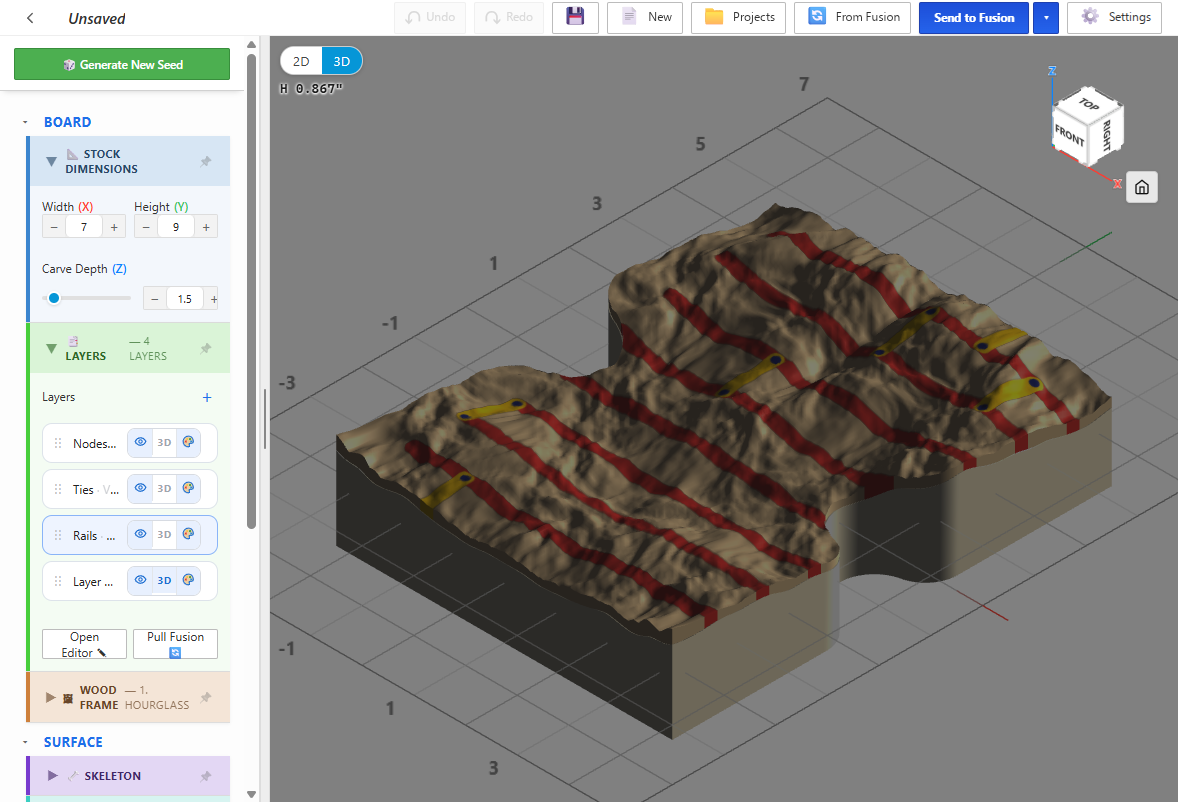Click the Carve Depth slider handle
1178x802 pixels.
54,298
